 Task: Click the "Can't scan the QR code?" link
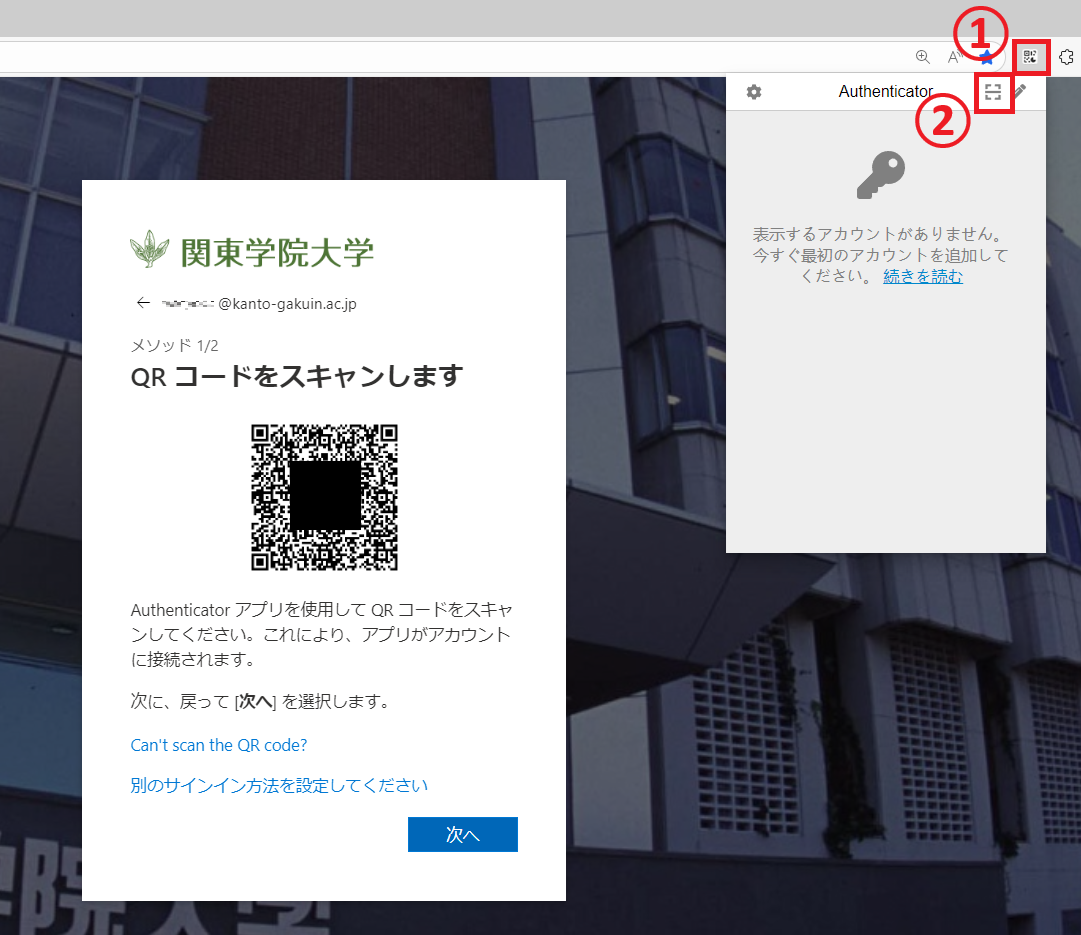[x=219, y=745]
